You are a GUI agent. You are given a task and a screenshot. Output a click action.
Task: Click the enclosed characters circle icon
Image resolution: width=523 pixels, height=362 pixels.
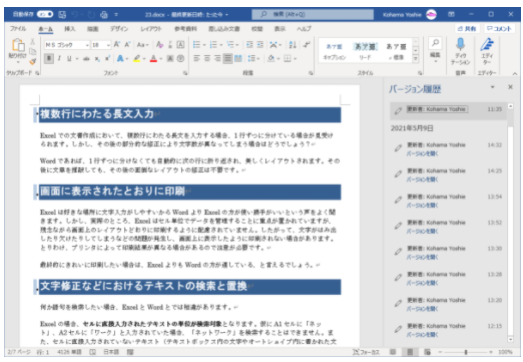pyautogui.click(x=180, y=59)
